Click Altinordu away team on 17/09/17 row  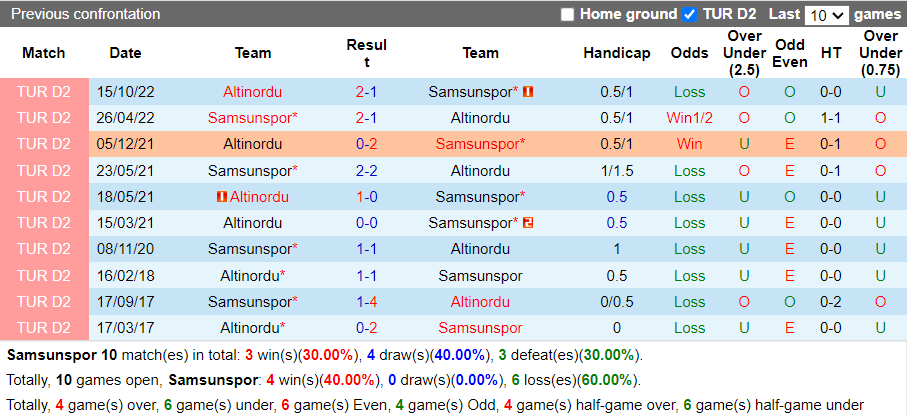coord(480,302)
